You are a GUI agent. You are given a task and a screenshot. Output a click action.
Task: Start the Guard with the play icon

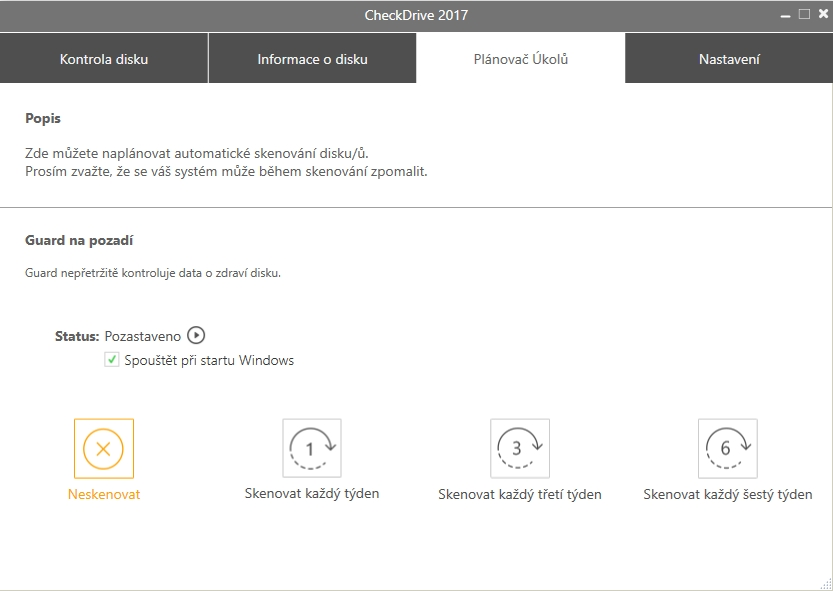[x=196, y=335]
